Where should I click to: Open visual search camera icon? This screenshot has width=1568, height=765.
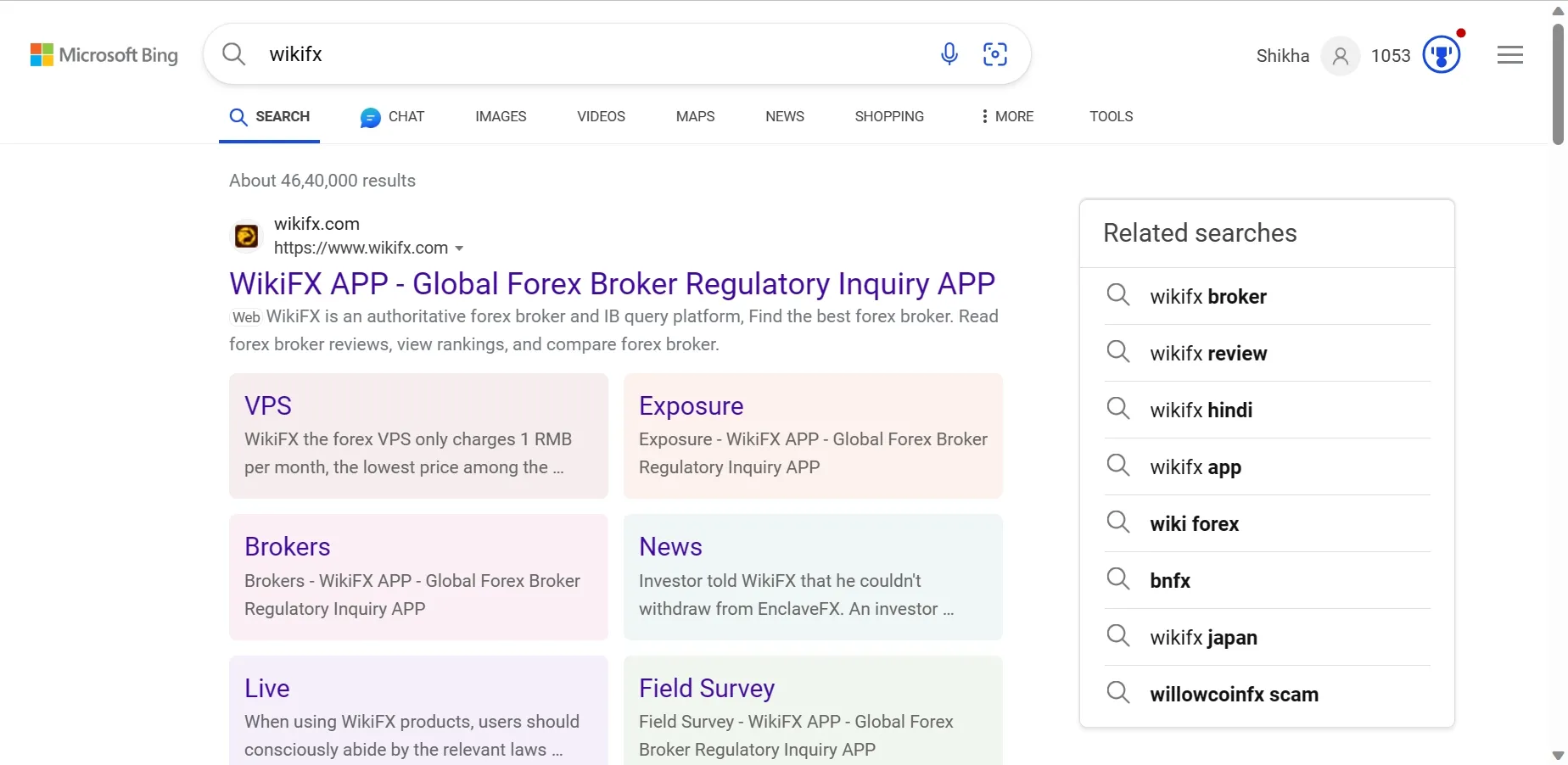(995, 54)
